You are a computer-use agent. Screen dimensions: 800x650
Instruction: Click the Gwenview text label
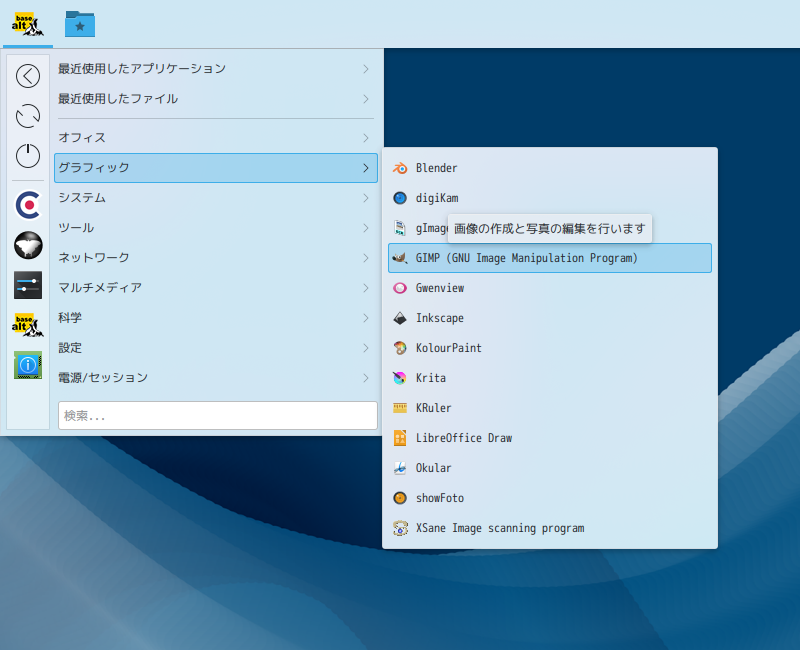pos(440,288)
